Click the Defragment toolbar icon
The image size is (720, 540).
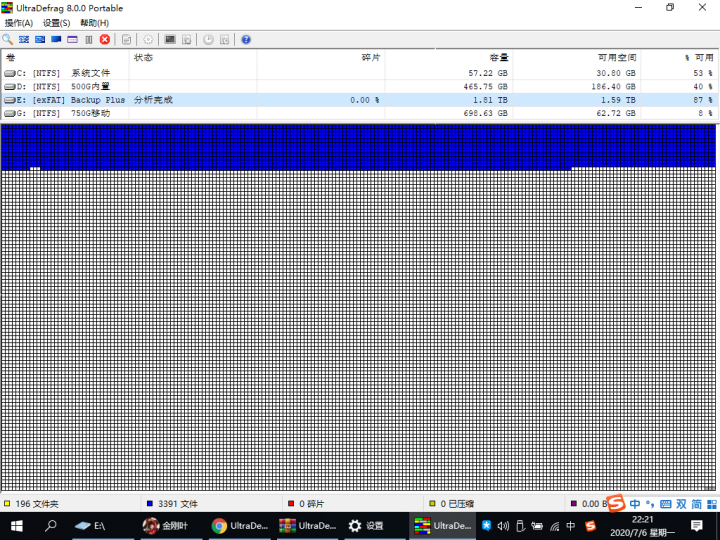click(x=24, y=39)
